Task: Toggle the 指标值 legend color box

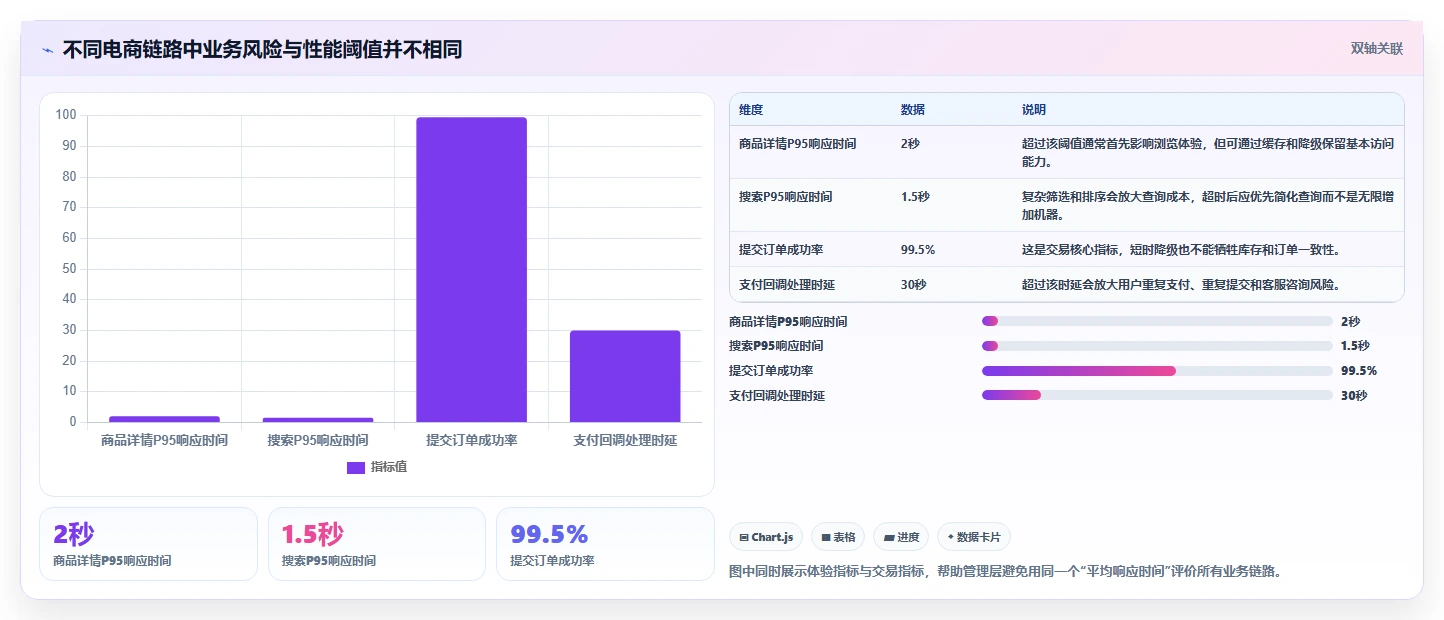Action: point(356,467)
